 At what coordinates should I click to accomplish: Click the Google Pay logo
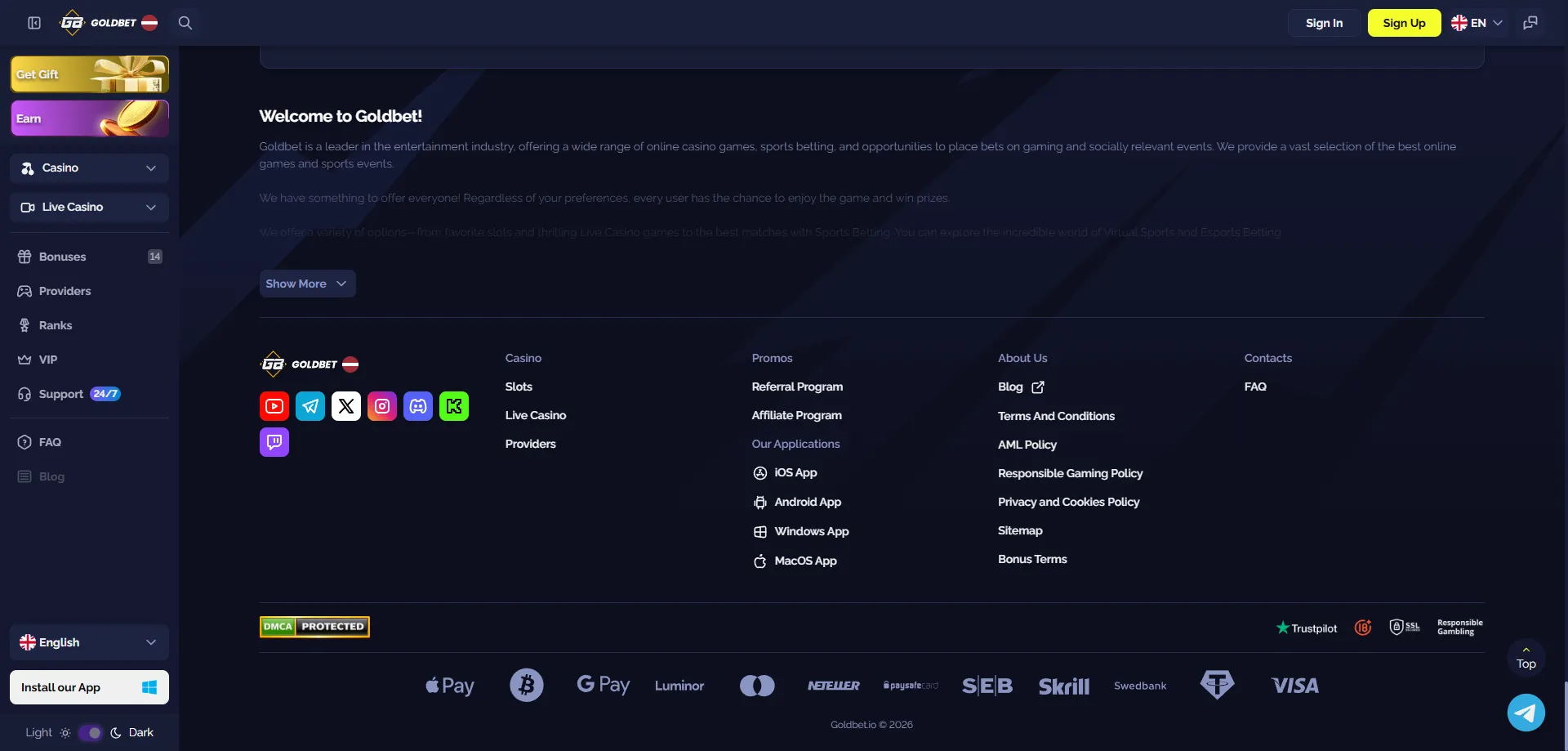[604, 685]
